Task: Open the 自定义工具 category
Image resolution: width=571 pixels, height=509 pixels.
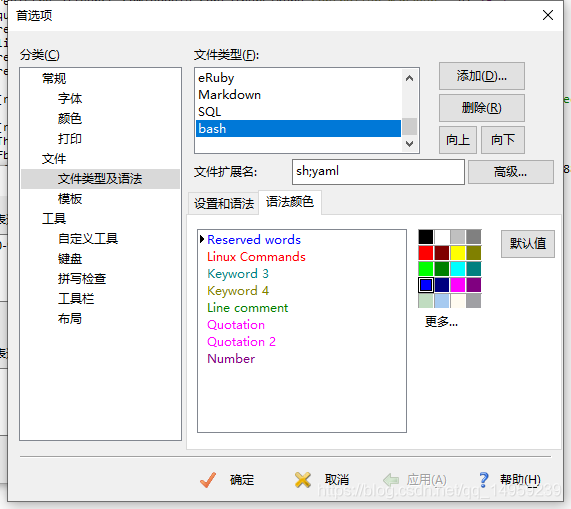Action: click(x=88, y=238)
